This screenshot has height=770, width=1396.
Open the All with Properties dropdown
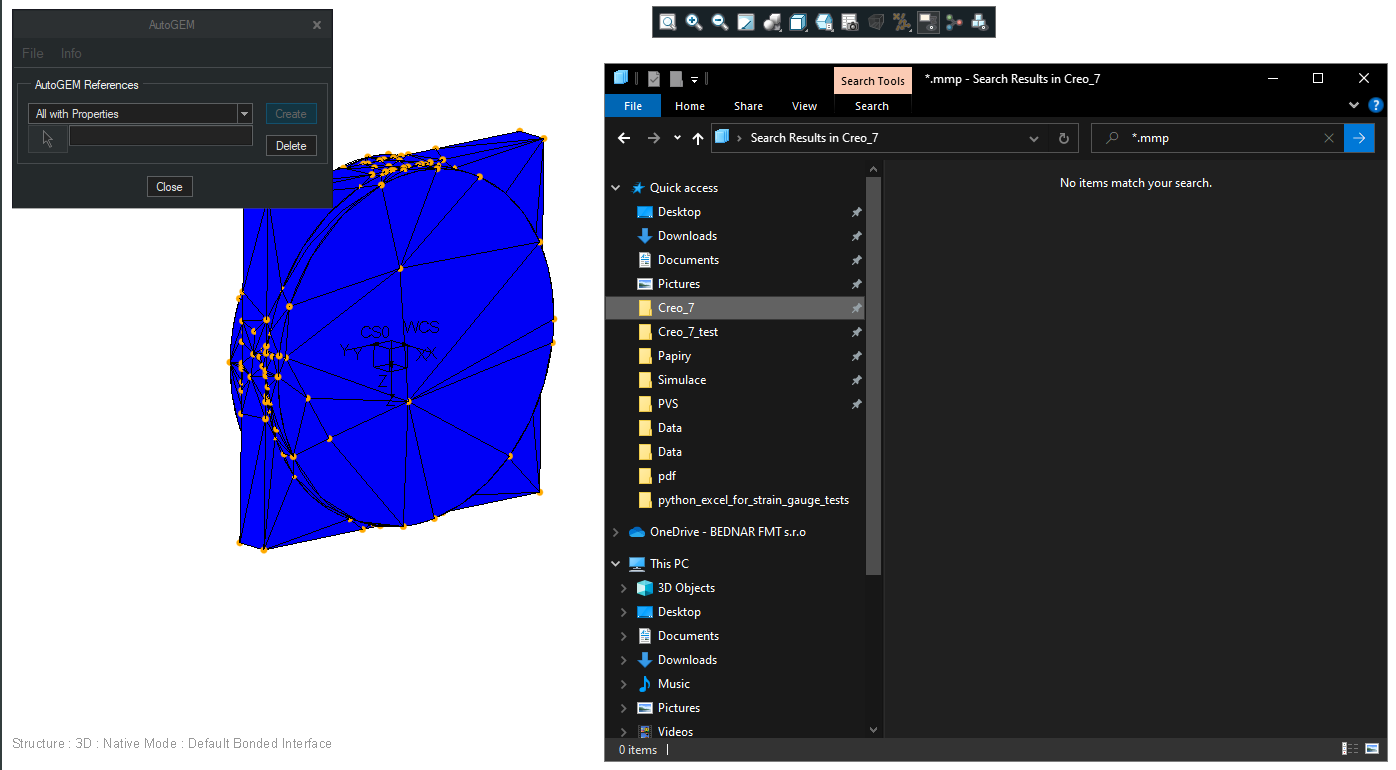coord(243,113)
